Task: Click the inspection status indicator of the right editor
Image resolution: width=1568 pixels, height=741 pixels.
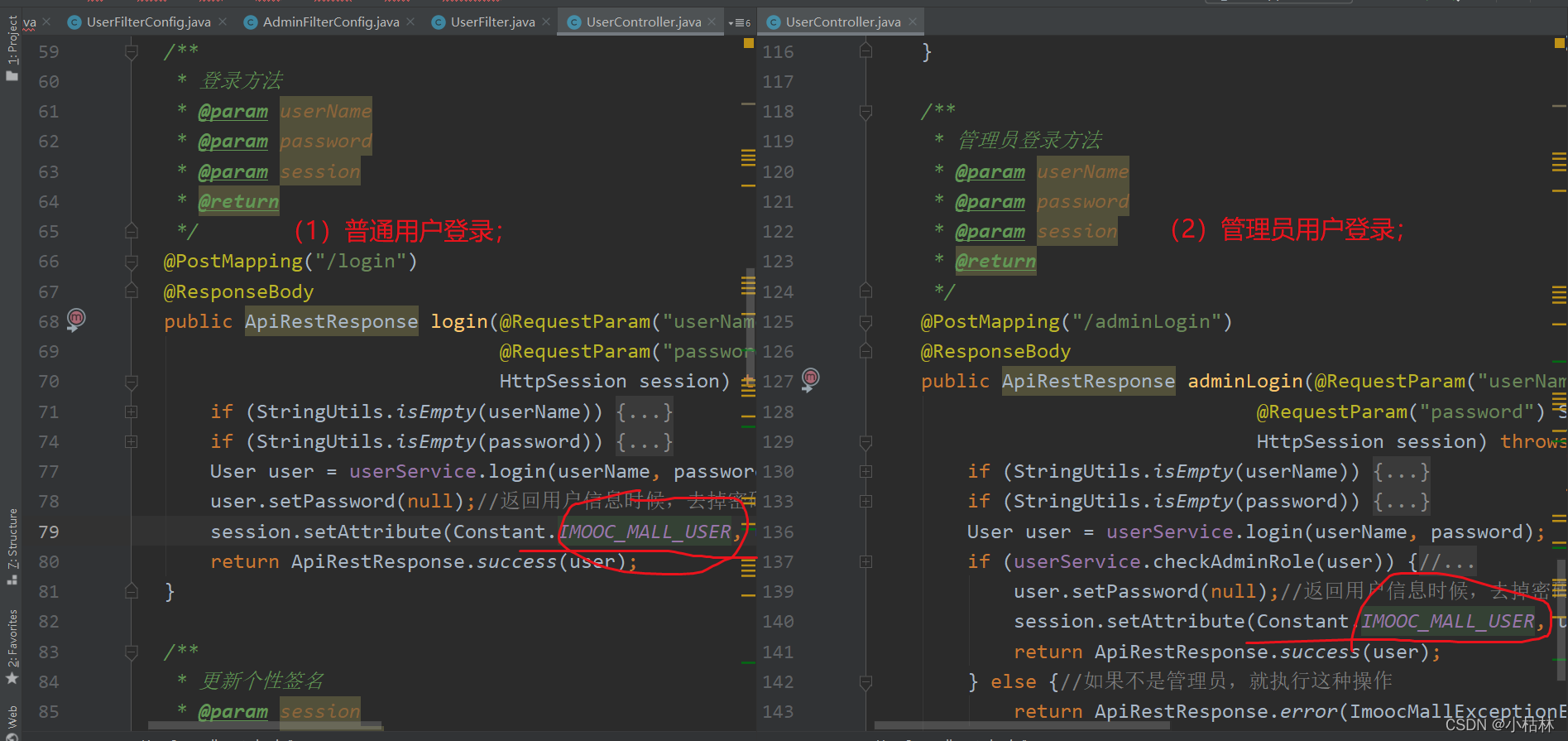Action: point(1559,43)
